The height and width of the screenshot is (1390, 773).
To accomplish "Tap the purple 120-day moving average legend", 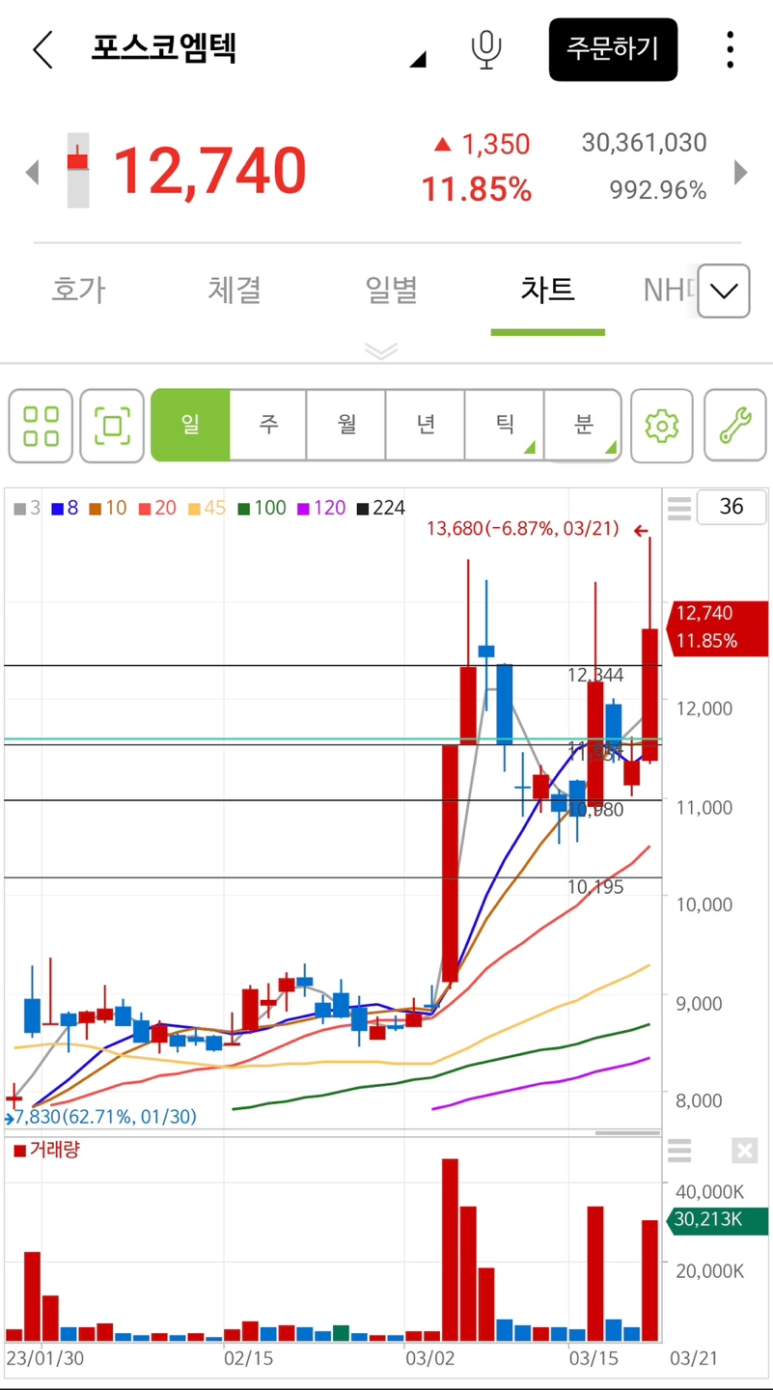I will 321,508.
